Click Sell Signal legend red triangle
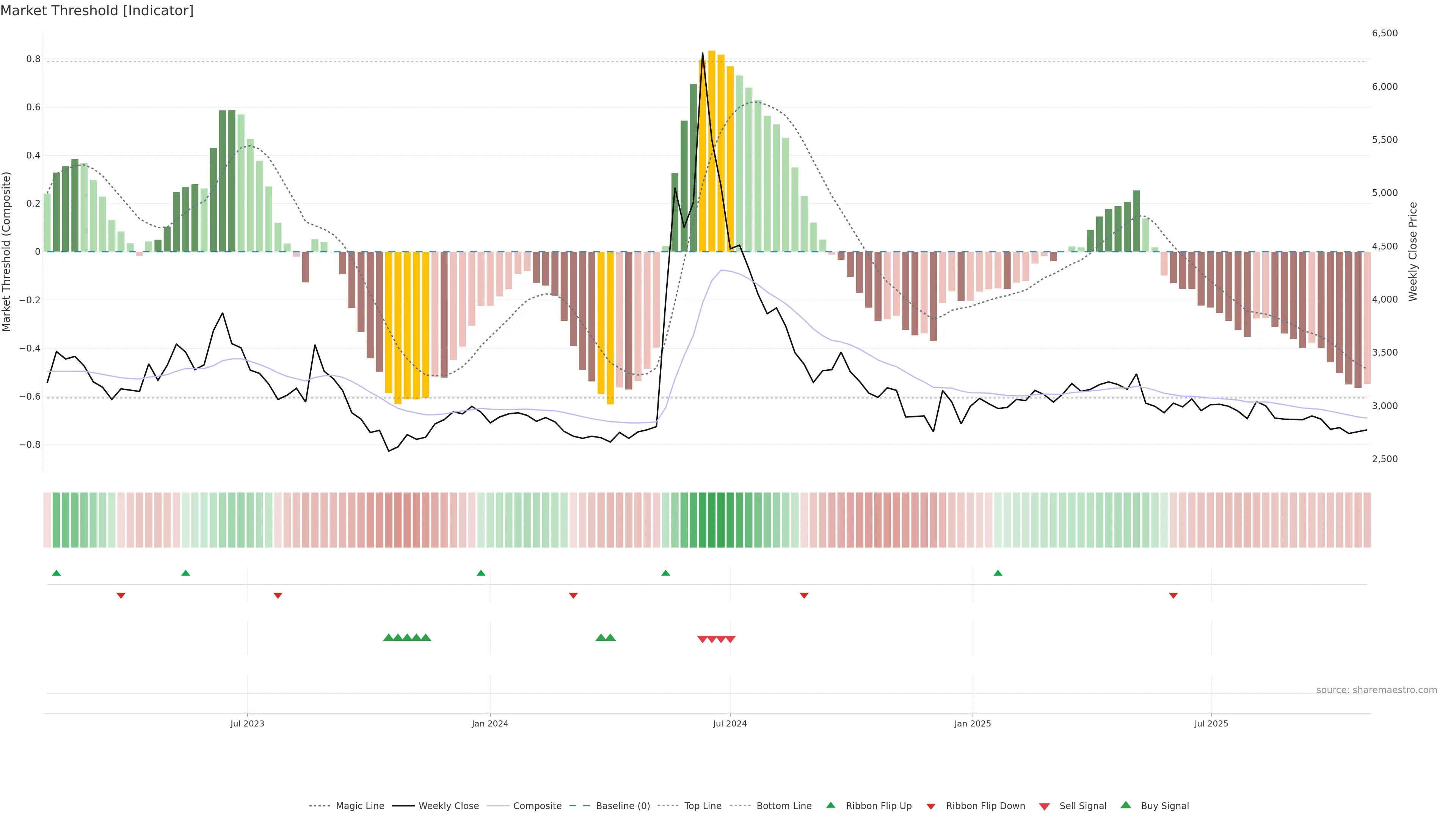 1045,806
